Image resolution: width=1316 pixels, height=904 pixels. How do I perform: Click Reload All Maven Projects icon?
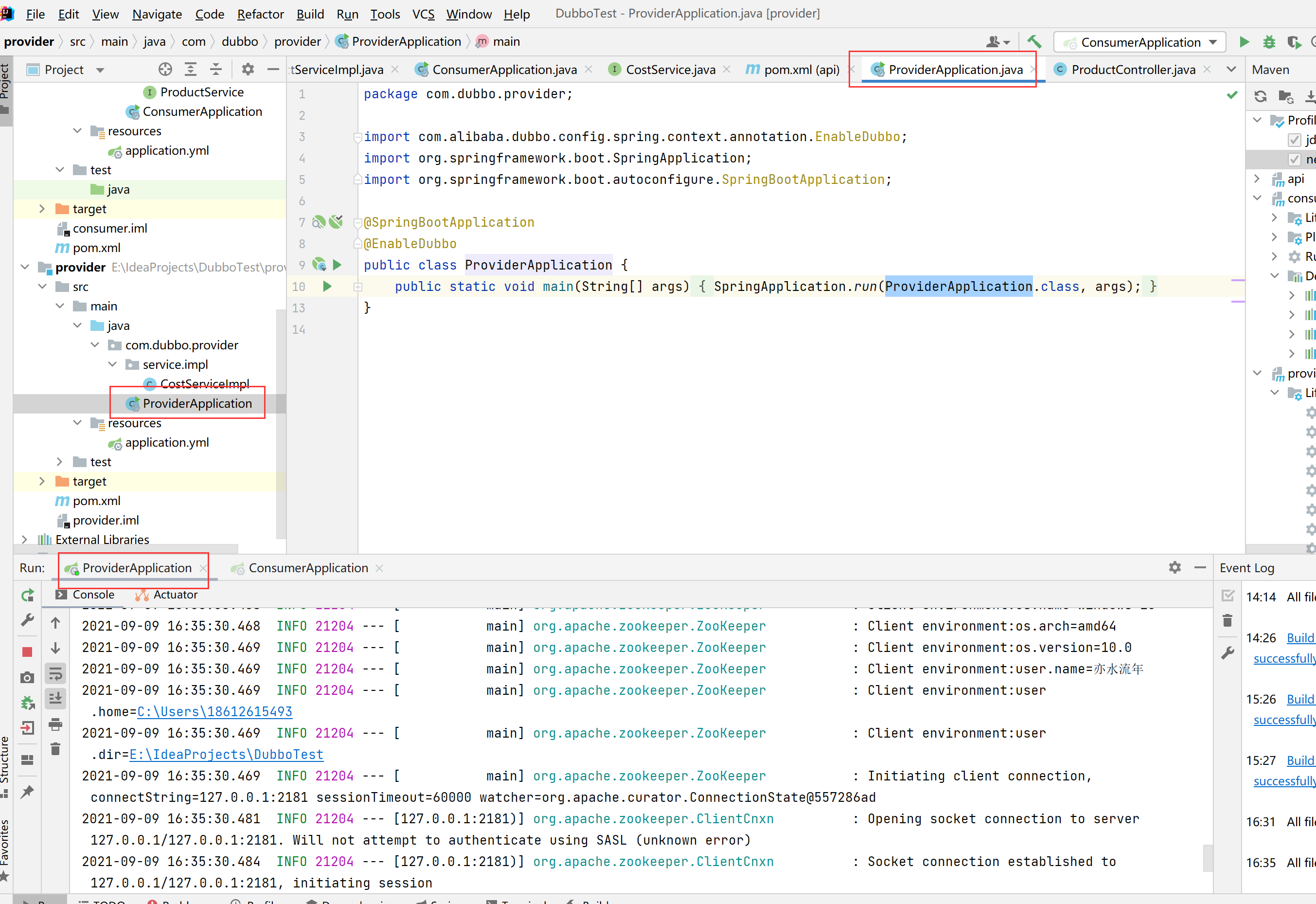pos(1260,96)
